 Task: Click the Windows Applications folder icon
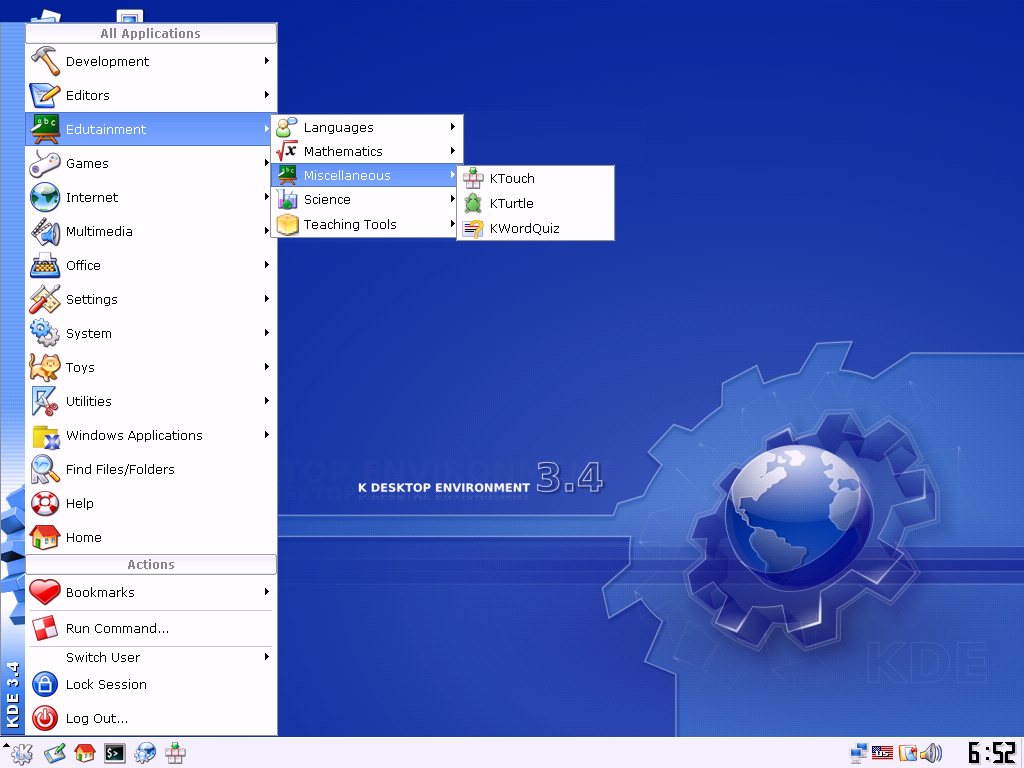pos(45,436)
